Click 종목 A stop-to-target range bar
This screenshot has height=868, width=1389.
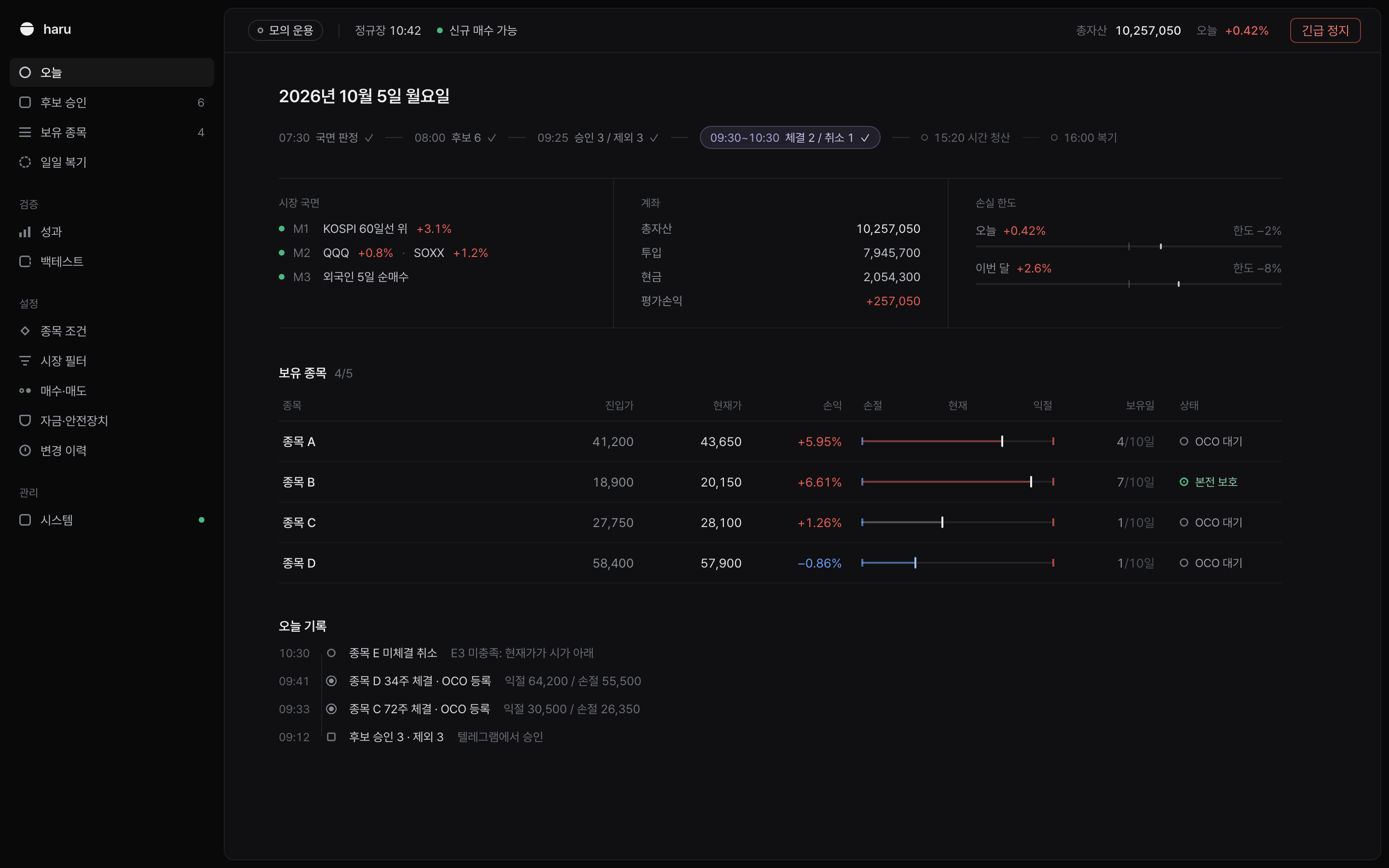pyautogui.click(x=957, y=441)
